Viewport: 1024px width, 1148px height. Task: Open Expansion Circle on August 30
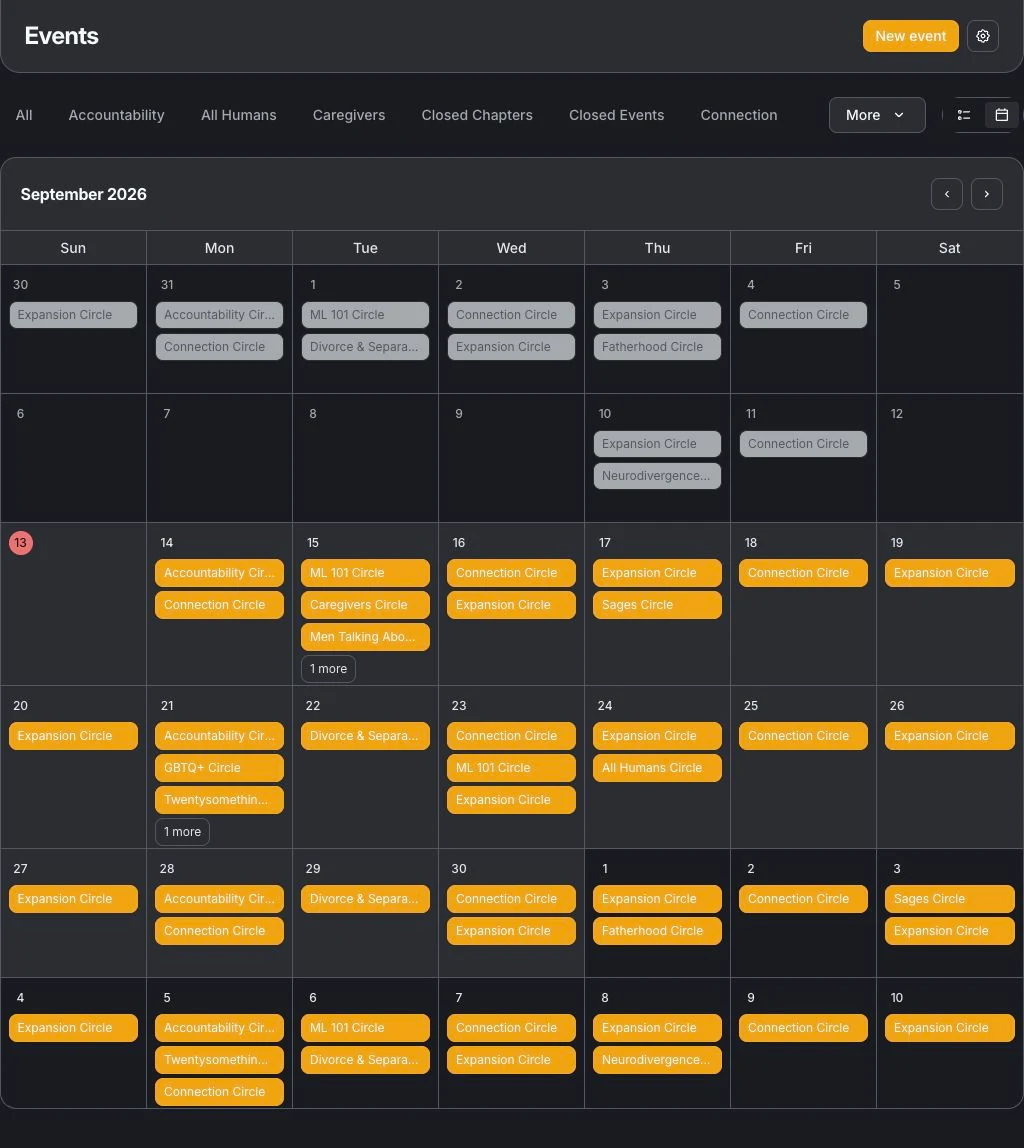(x=73, y=315)
